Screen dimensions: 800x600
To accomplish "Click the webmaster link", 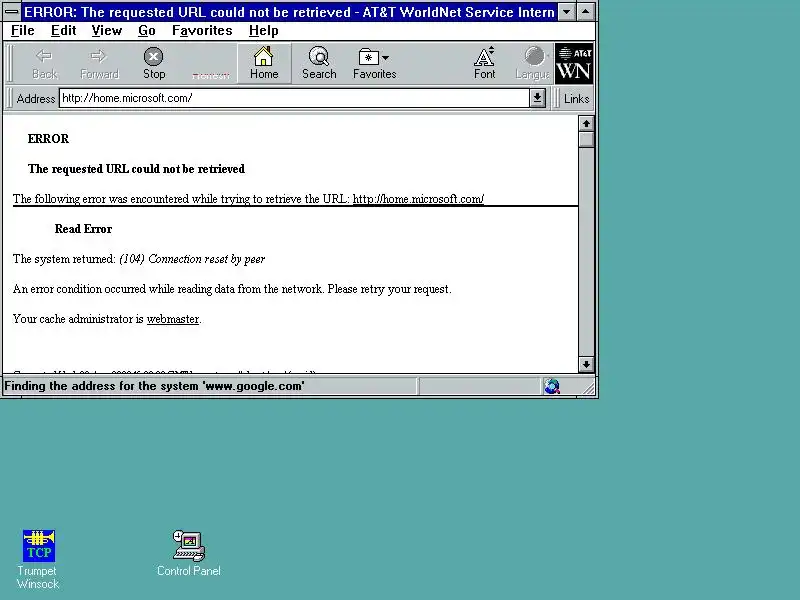I will [173, 319].
